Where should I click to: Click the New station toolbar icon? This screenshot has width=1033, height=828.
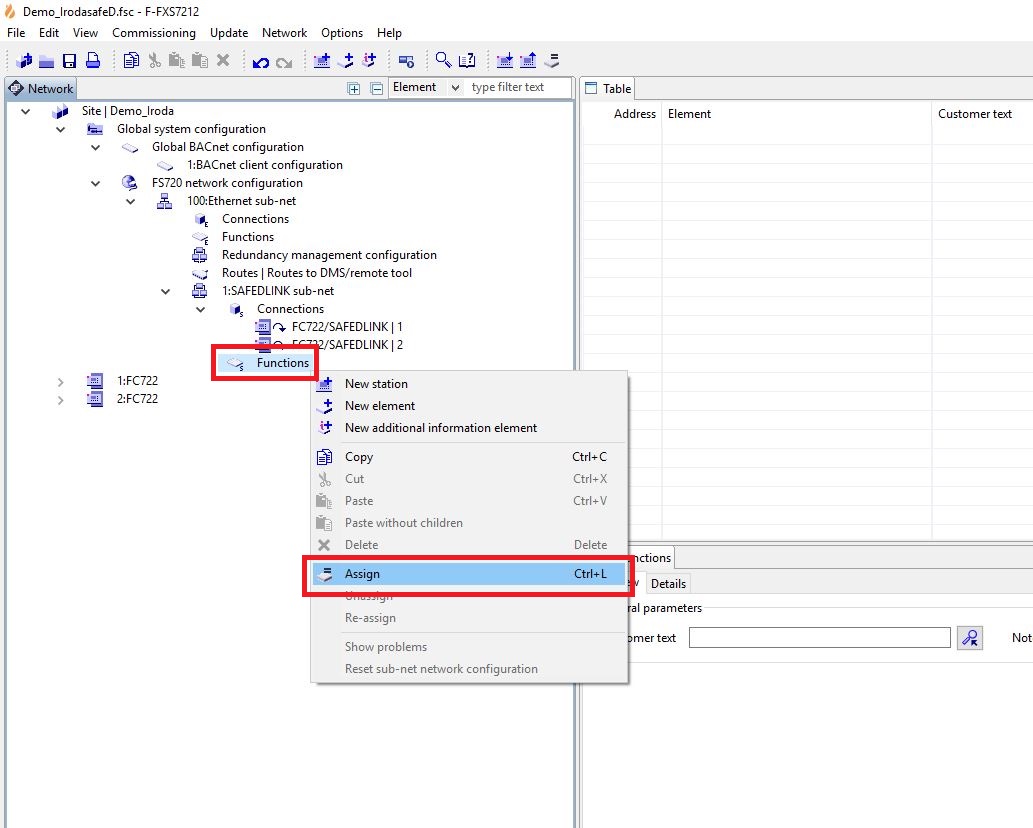[x=322, y=61]
